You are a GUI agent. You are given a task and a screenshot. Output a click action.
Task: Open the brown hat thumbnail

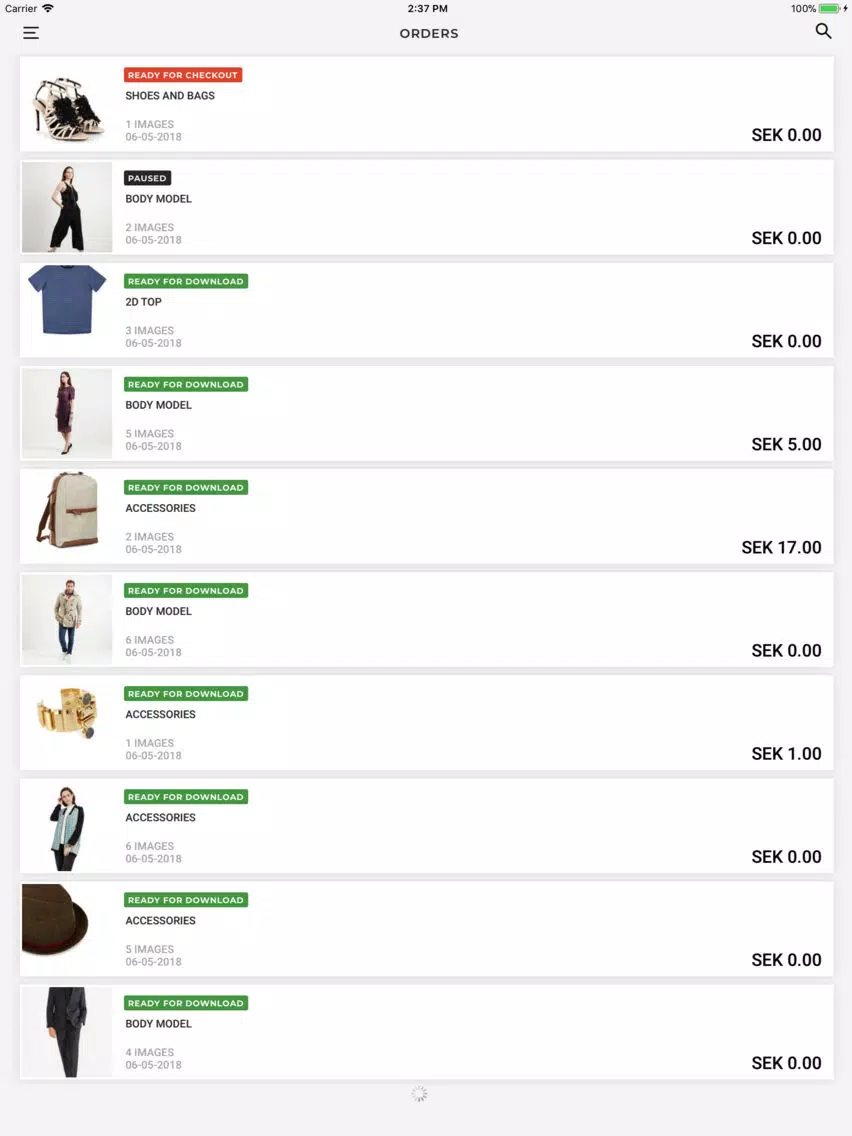coord(67,929)
